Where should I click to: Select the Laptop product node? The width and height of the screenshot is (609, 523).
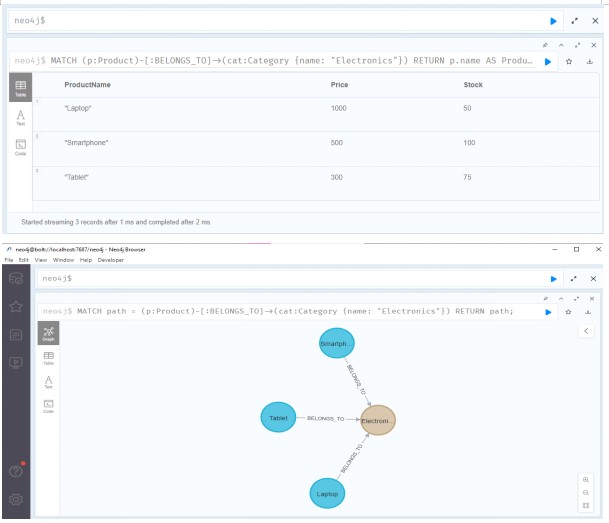coord(330,493)
